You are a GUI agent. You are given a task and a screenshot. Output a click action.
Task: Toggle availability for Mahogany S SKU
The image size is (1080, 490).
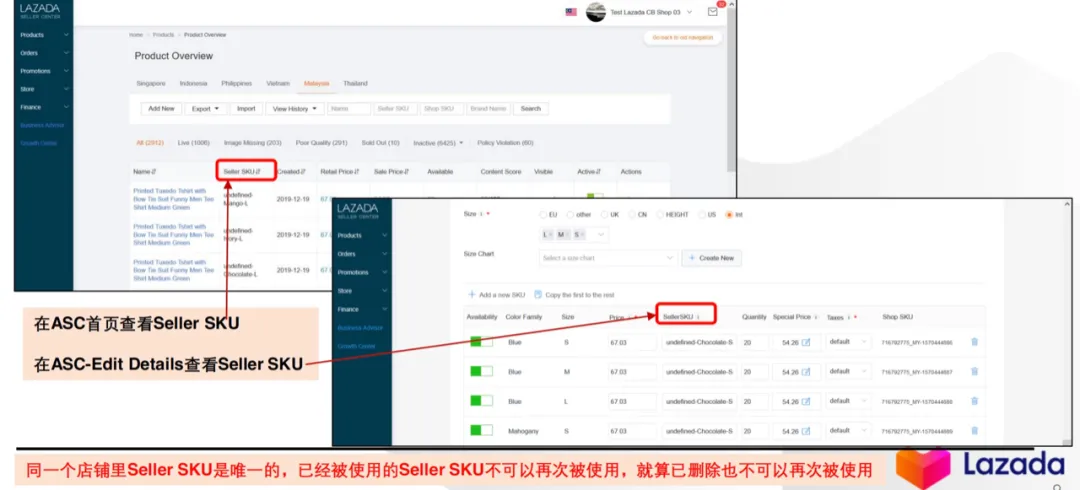tap(481, 430)
